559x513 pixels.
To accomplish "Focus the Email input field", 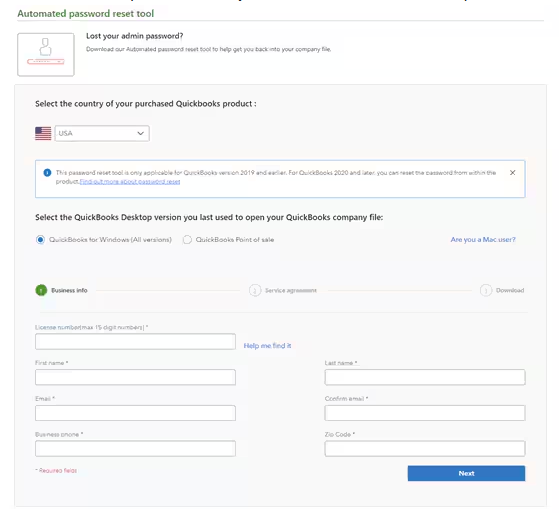I will click(135, 413).
